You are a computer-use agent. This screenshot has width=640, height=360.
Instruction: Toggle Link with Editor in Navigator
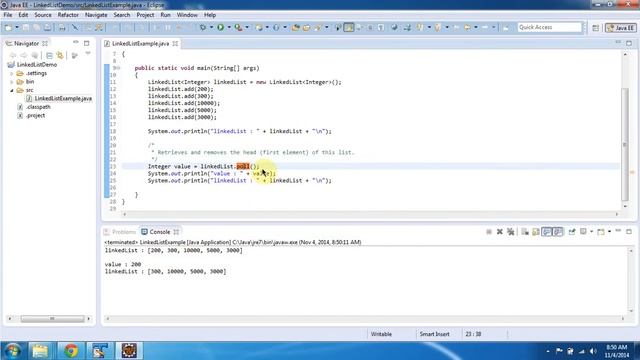coord(60,55)
